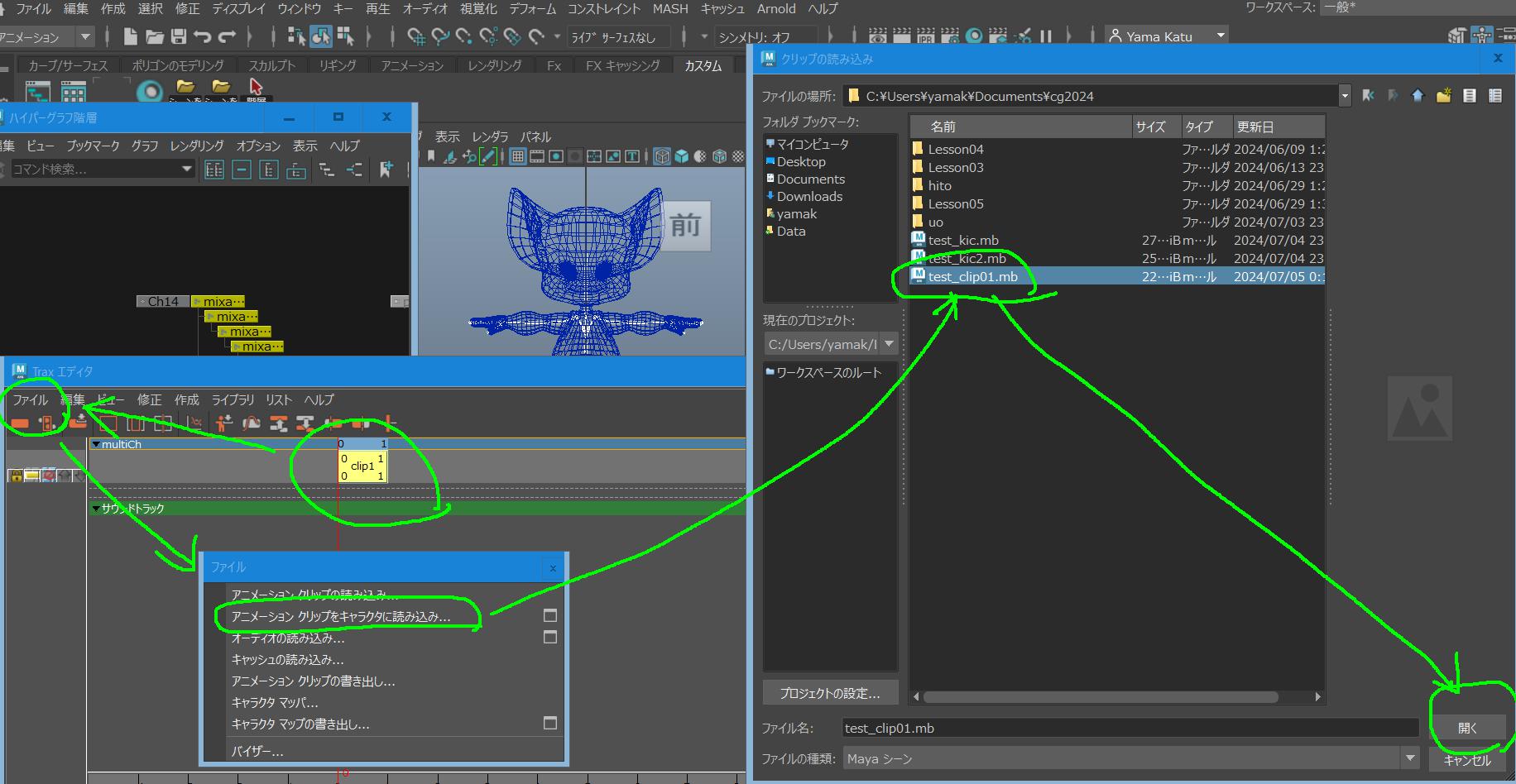Viewport: 1516px width, 784px height.
Task: Toggle the viewport grid display icon
Action: click(518, 156)
